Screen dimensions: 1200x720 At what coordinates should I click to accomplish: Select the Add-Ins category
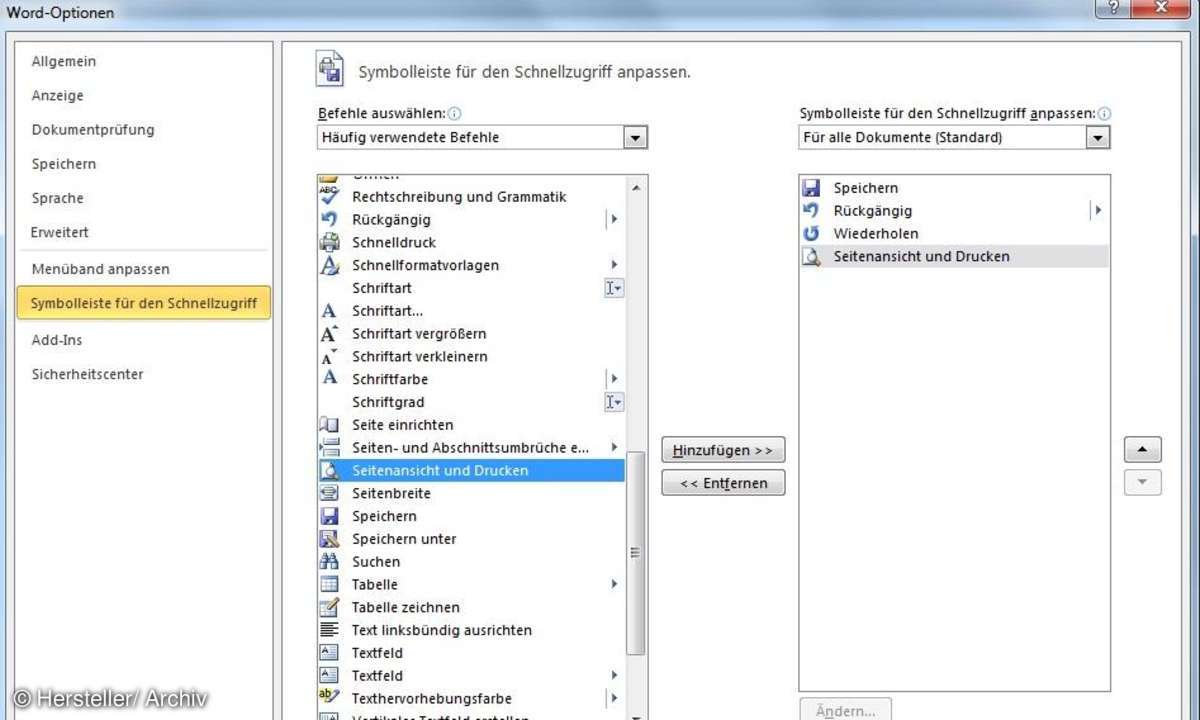(57, 340)
